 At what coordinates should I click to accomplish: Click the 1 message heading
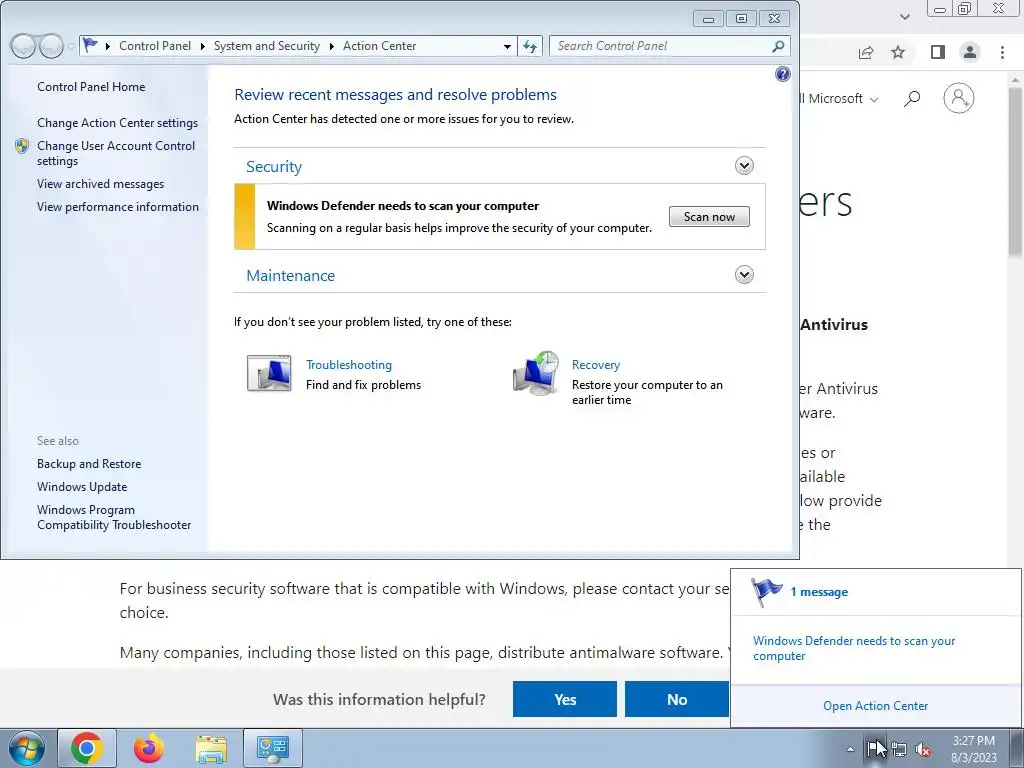tap(819, 592)
